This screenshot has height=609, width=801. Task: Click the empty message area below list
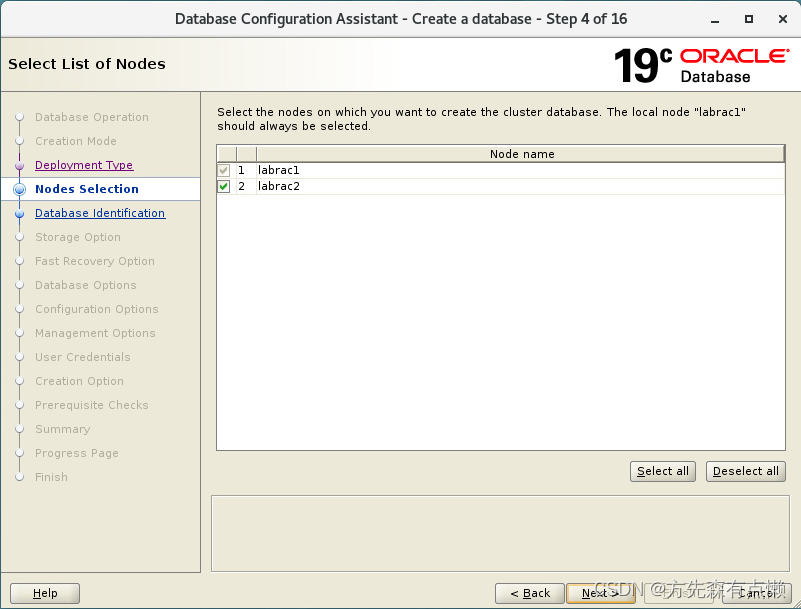click(500, 533)
